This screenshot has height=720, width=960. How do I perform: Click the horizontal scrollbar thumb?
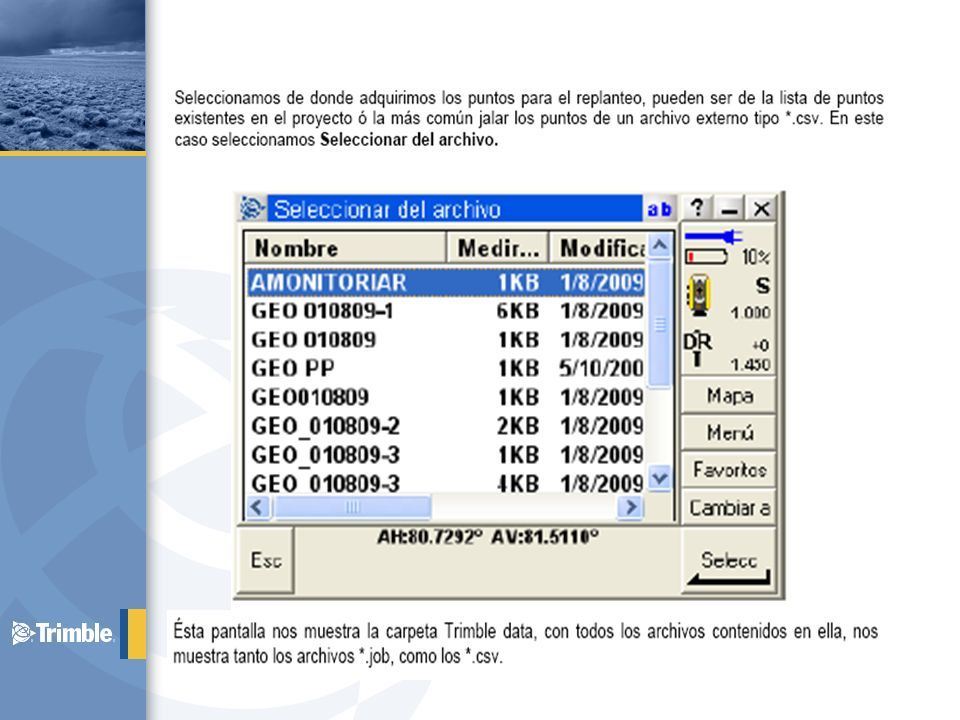(351, 507)
